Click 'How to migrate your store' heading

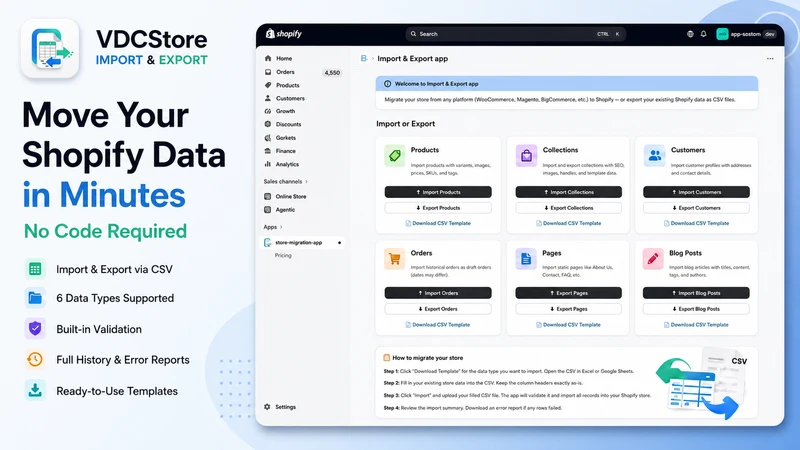[428, 358]
